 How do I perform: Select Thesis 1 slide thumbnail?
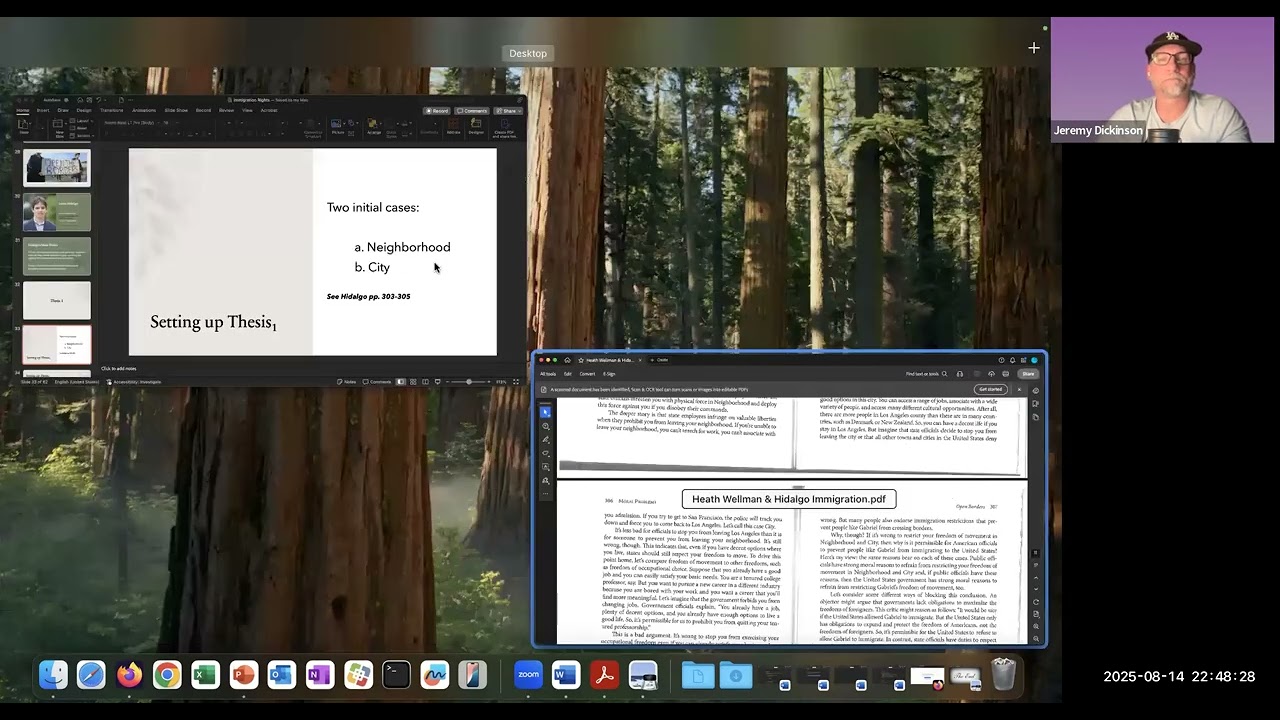pos(57,300)
